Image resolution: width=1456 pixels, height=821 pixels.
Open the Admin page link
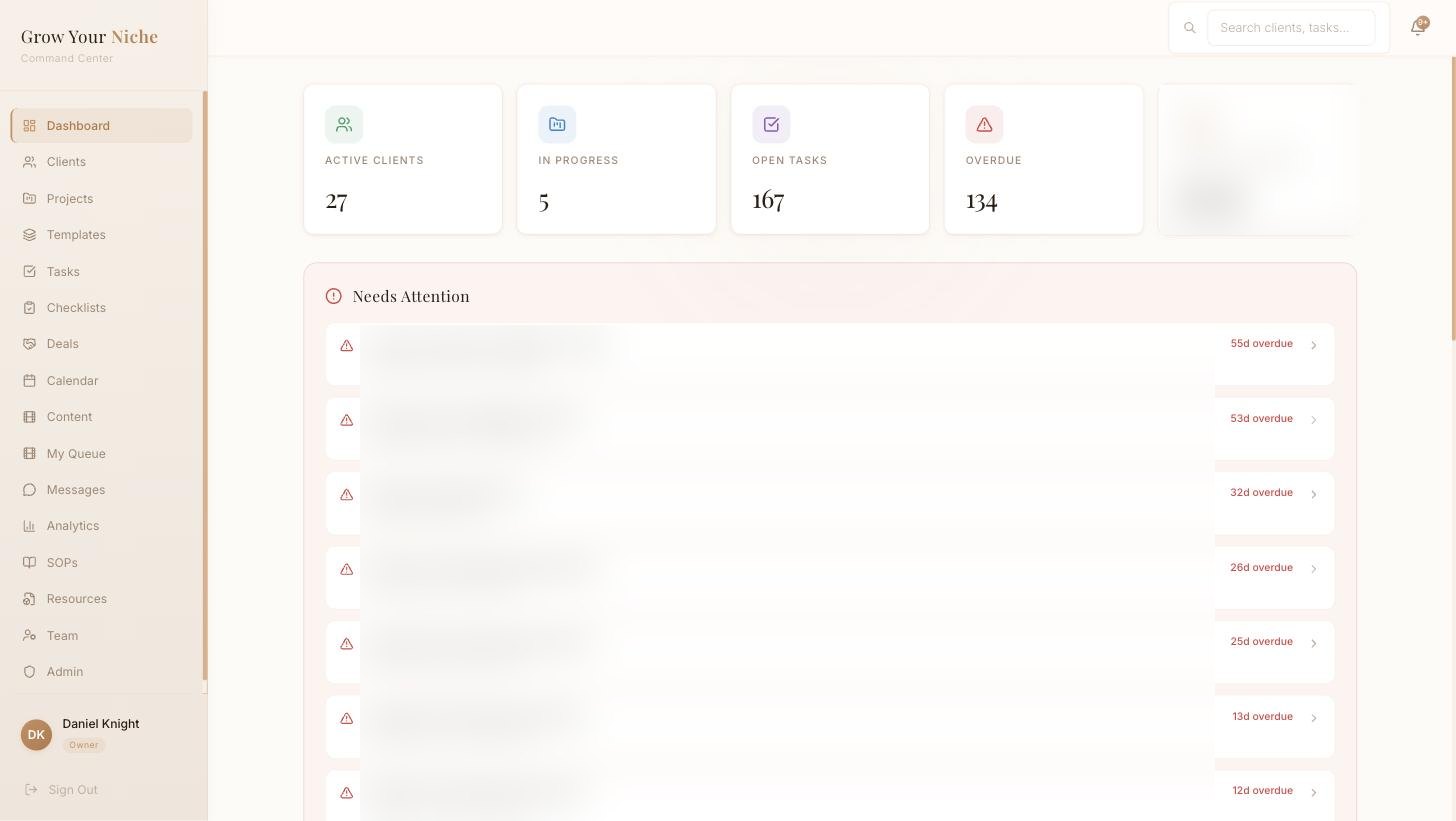click(x=101, y=672)
